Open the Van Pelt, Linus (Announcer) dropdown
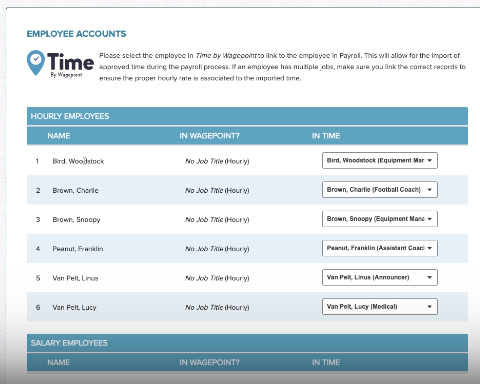This screenshot has height=384, width=480. click(380, 277)
